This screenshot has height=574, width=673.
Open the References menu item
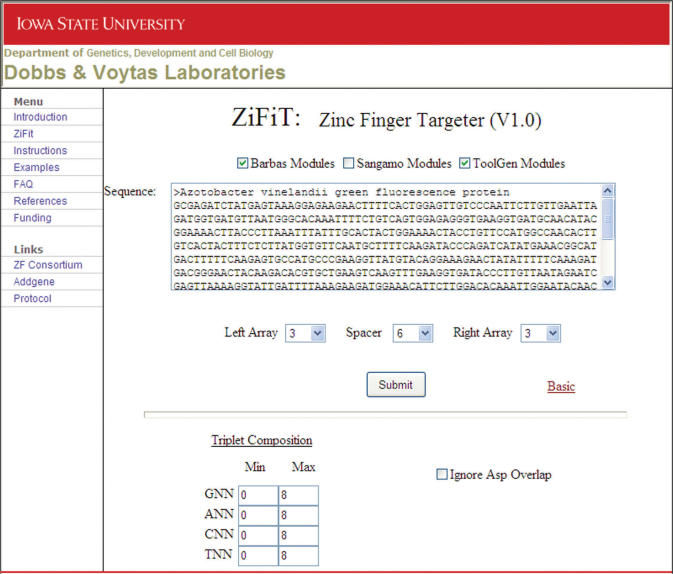coord(40,200)
